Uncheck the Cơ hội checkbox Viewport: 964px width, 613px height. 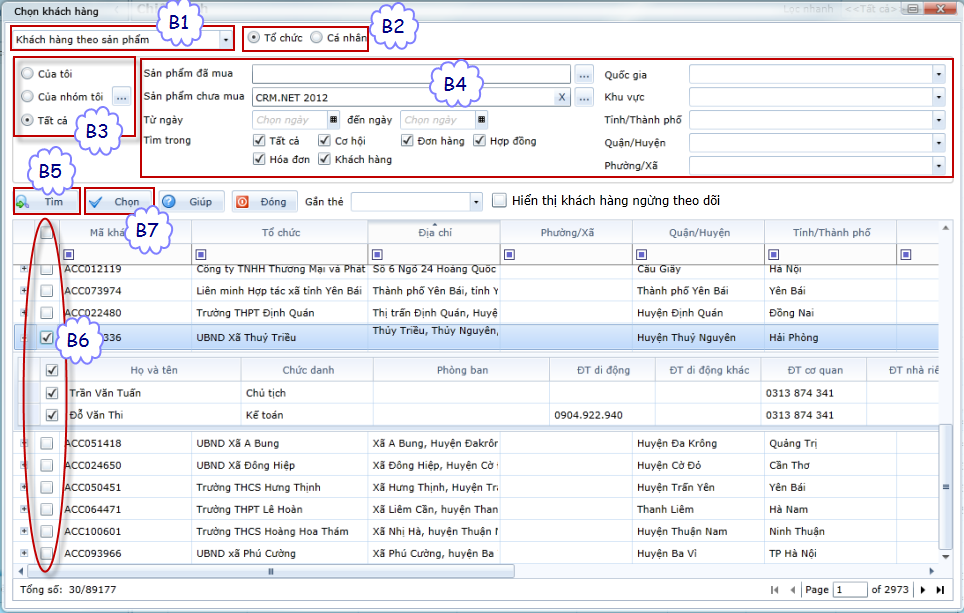(325, 141)
